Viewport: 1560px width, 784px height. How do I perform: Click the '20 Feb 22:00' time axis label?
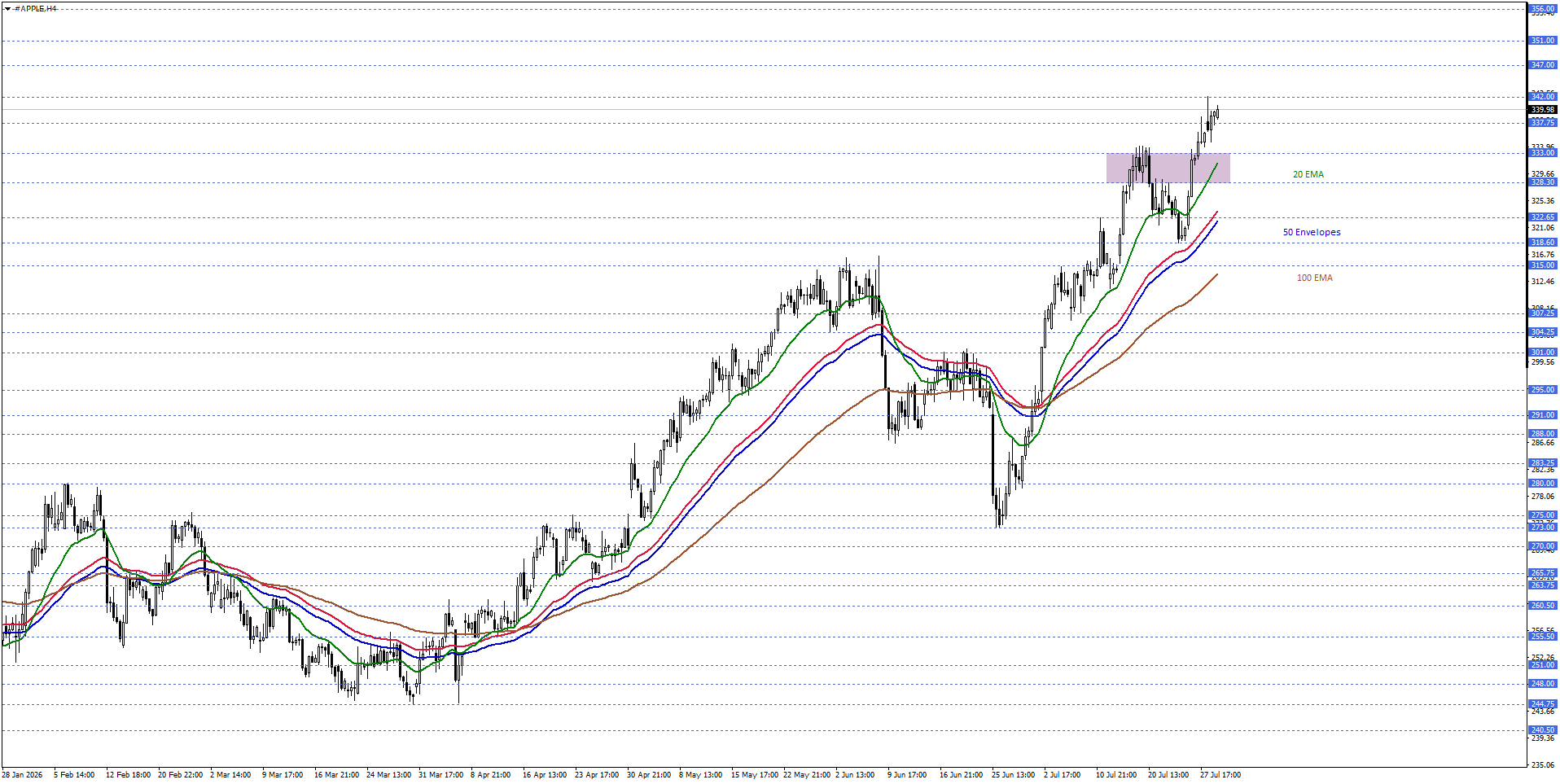coord(180,775)
